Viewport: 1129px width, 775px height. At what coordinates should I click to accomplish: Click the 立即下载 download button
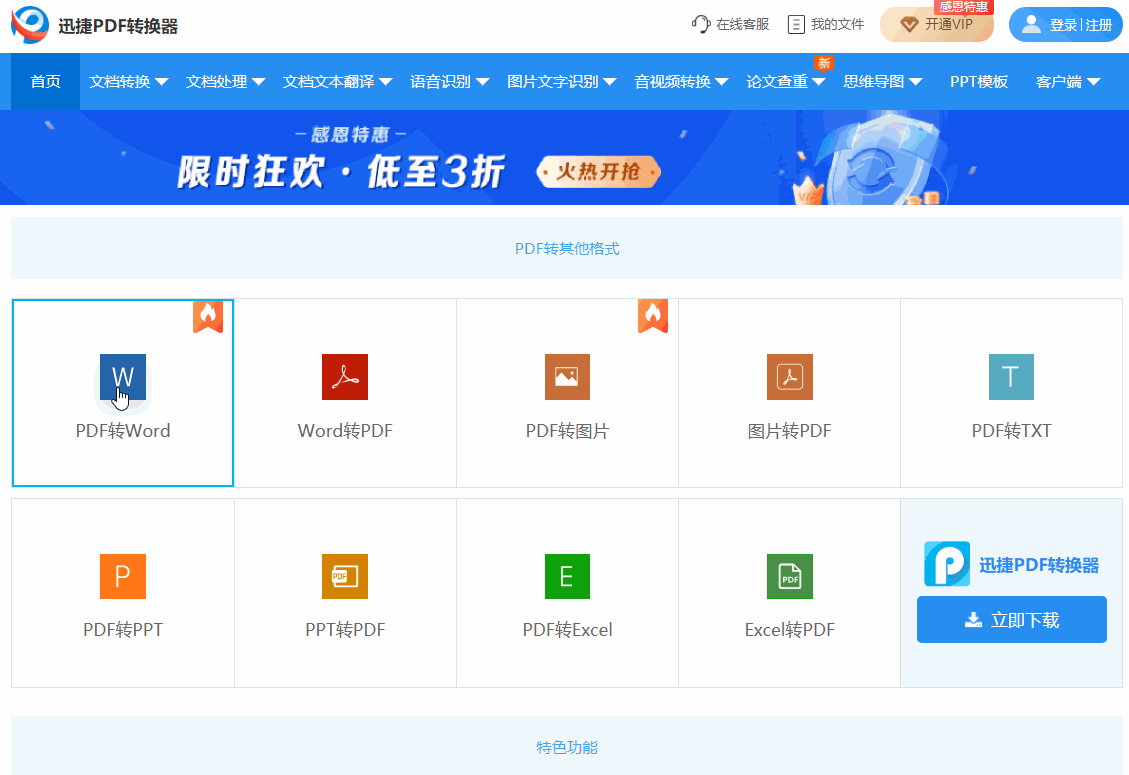(x=1012, y=619)
